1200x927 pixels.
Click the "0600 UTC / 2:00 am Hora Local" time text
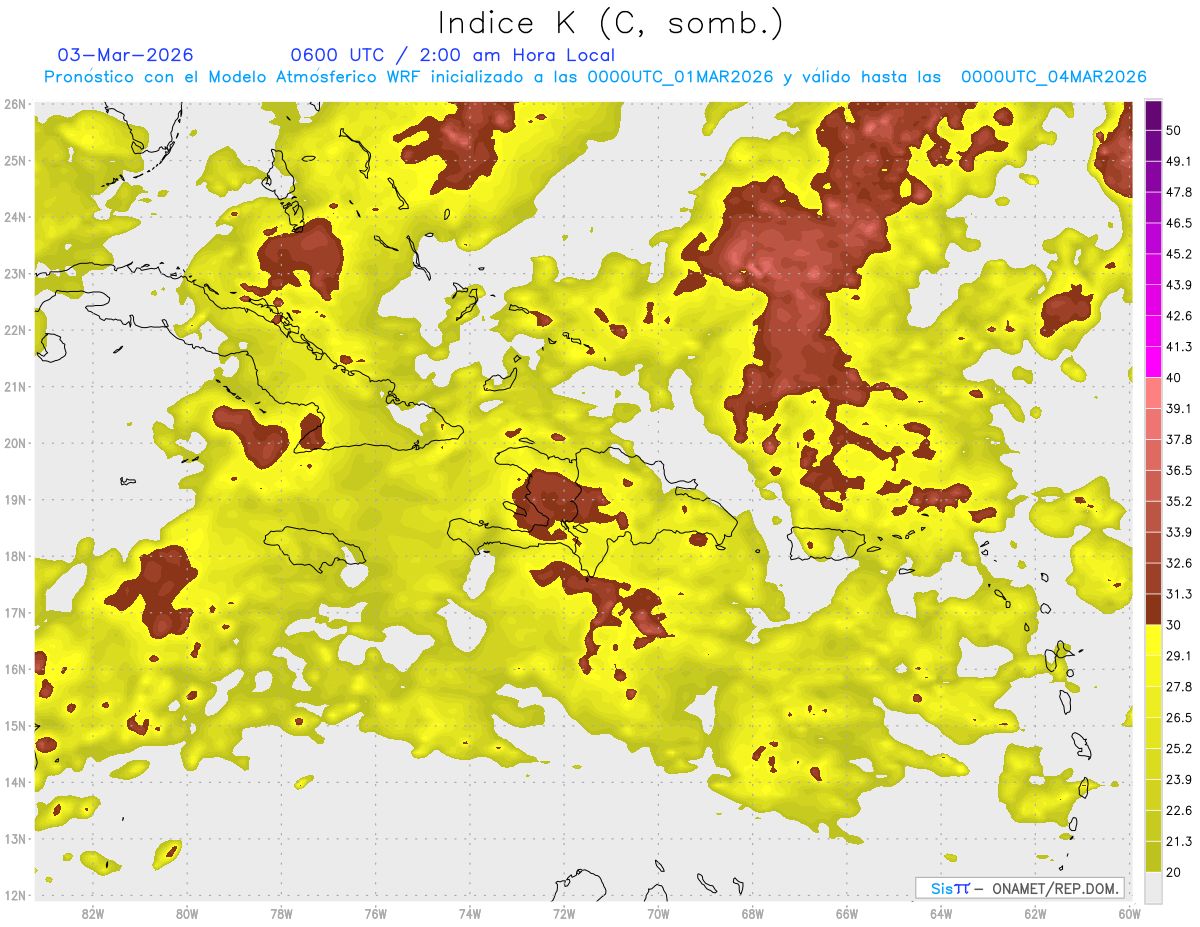point(452,55)
